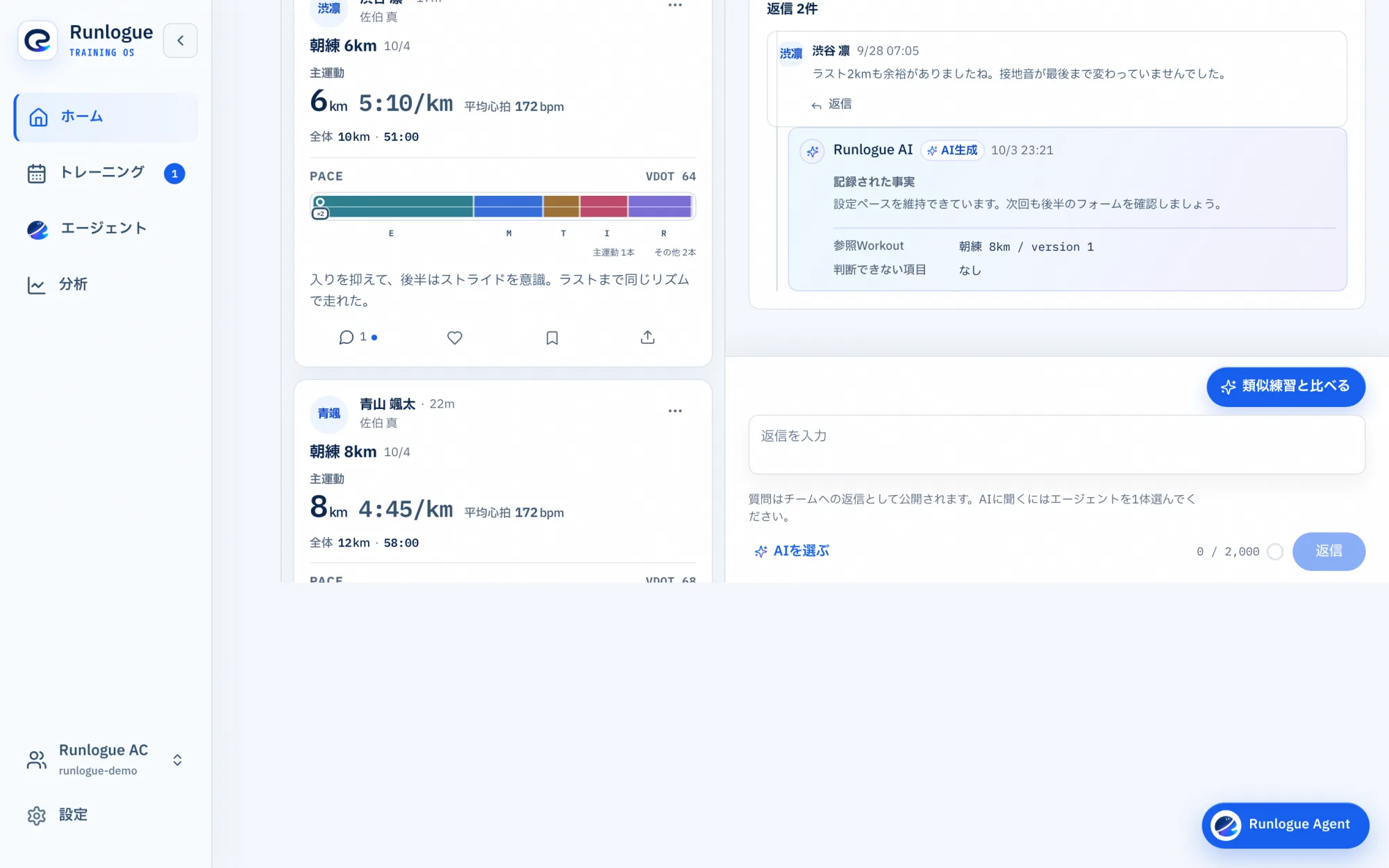Collapse the sidebar with chevron button

pos(181,40)
